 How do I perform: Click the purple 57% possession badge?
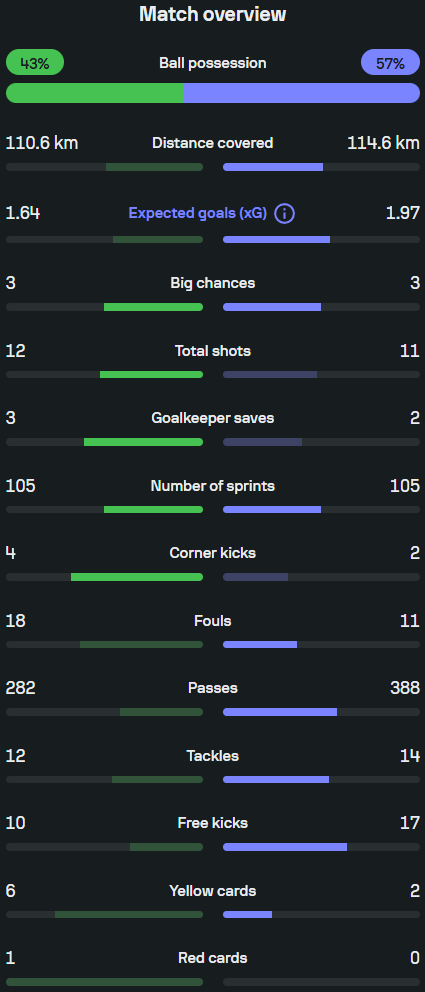tap(390, 63)
